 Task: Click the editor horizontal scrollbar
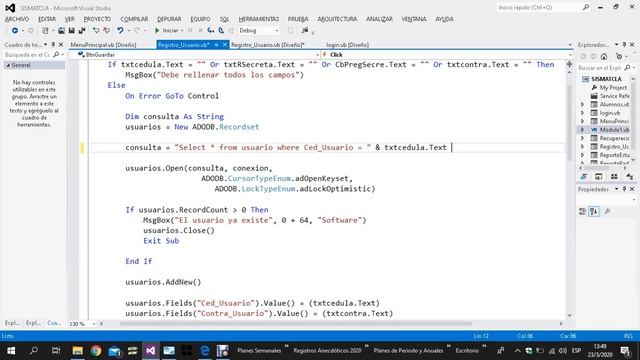[296, 324]
